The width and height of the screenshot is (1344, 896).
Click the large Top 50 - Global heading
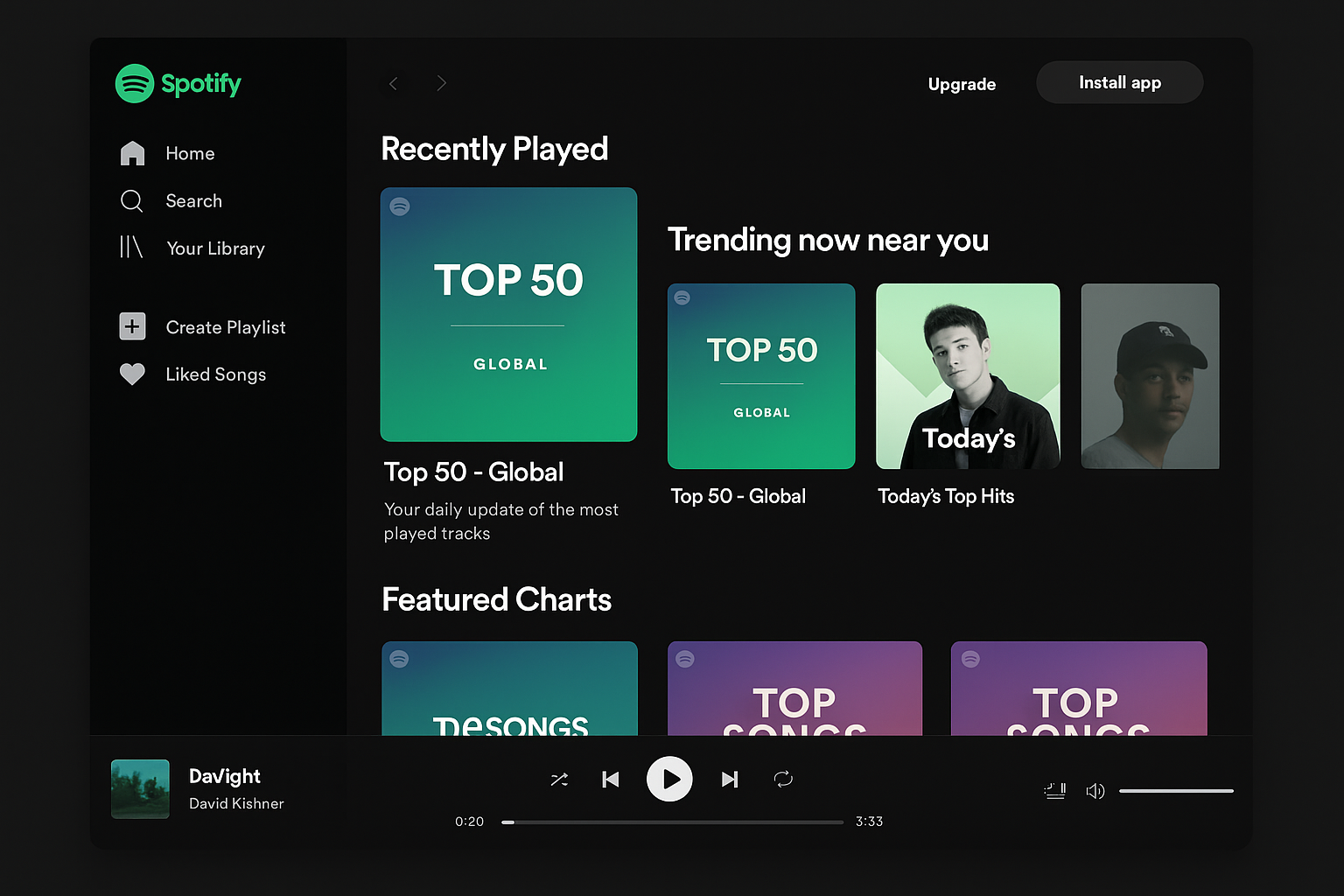pos(473,472)
